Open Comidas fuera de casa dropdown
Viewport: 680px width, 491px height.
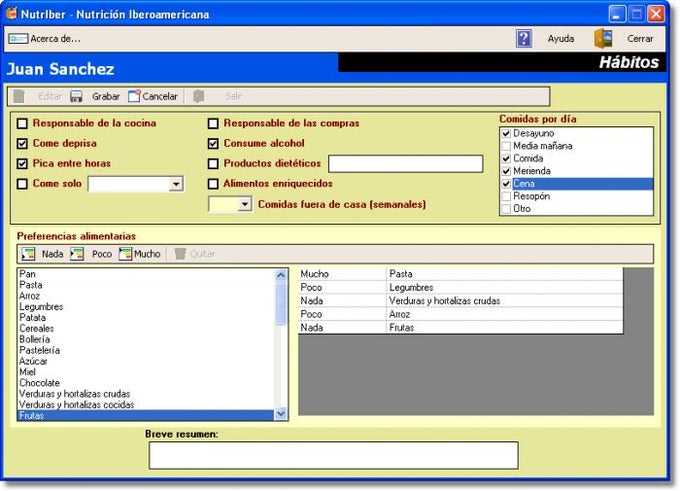pyautogui.click(x=245, y=204)
